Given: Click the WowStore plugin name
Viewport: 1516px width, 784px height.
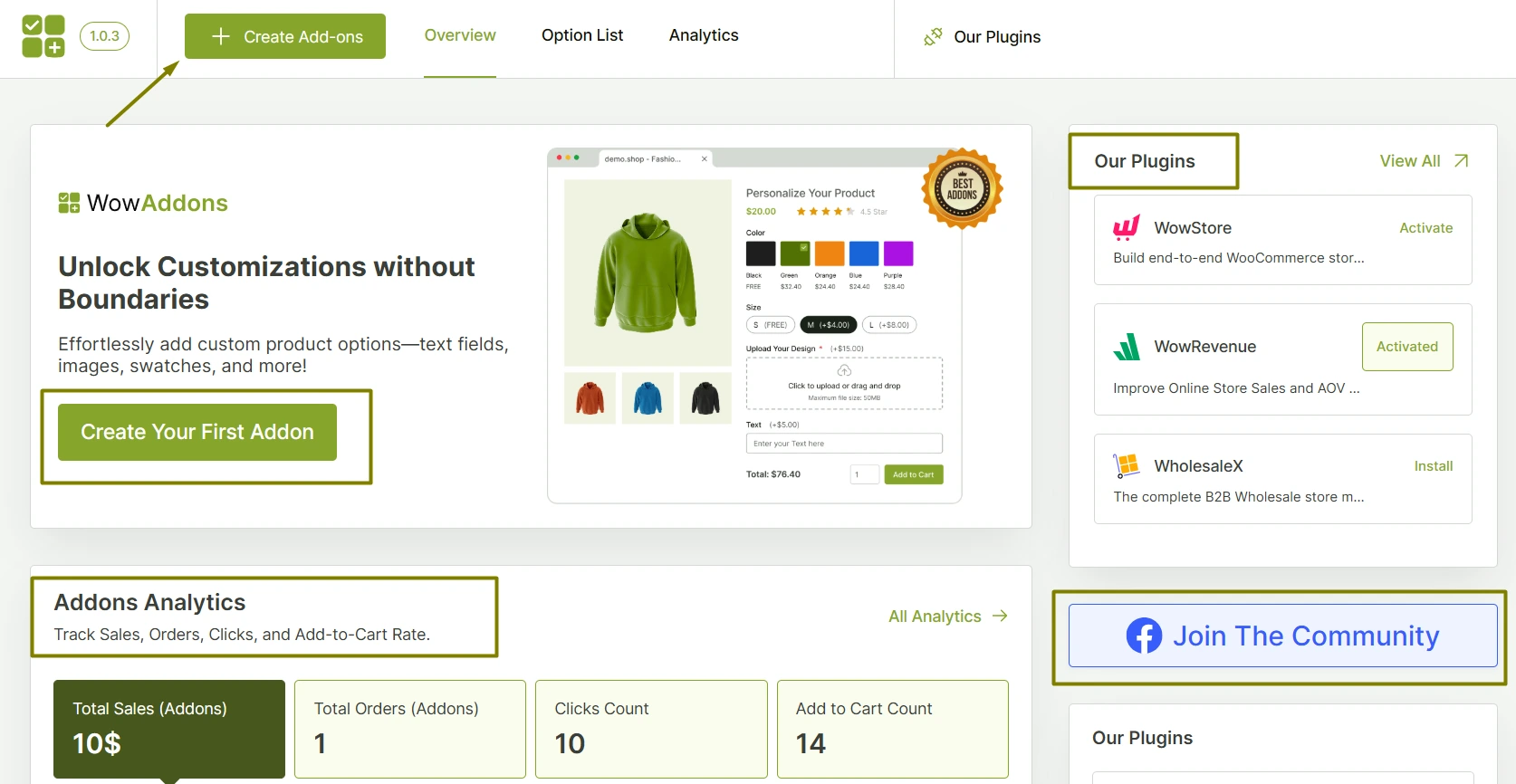Looking at the screenshot, I should click(1193, 228).
